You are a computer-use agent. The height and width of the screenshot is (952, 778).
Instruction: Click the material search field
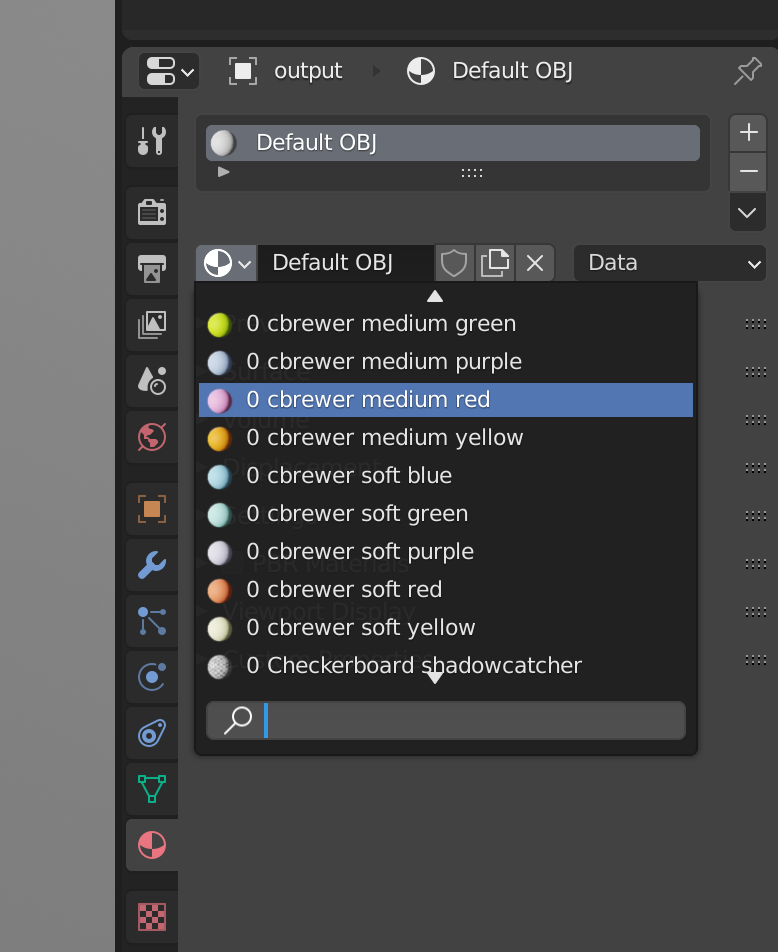click(x=446, y=721)
